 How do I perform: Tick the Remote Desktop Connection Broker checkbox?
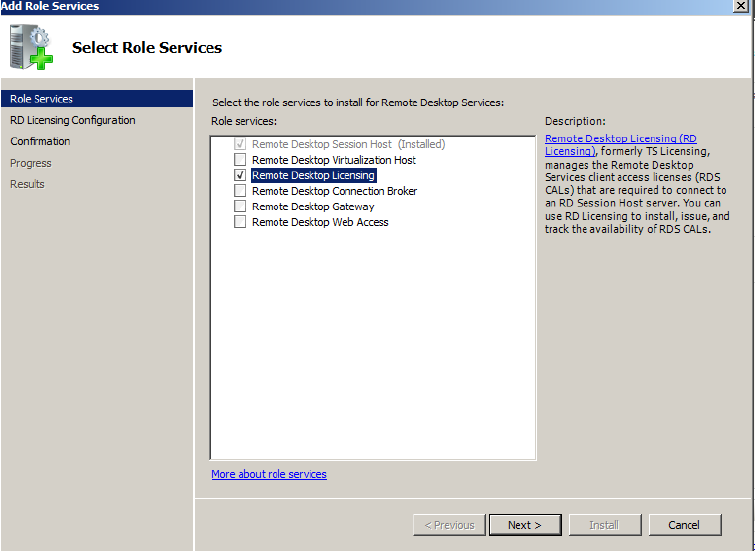coord(240,191)
